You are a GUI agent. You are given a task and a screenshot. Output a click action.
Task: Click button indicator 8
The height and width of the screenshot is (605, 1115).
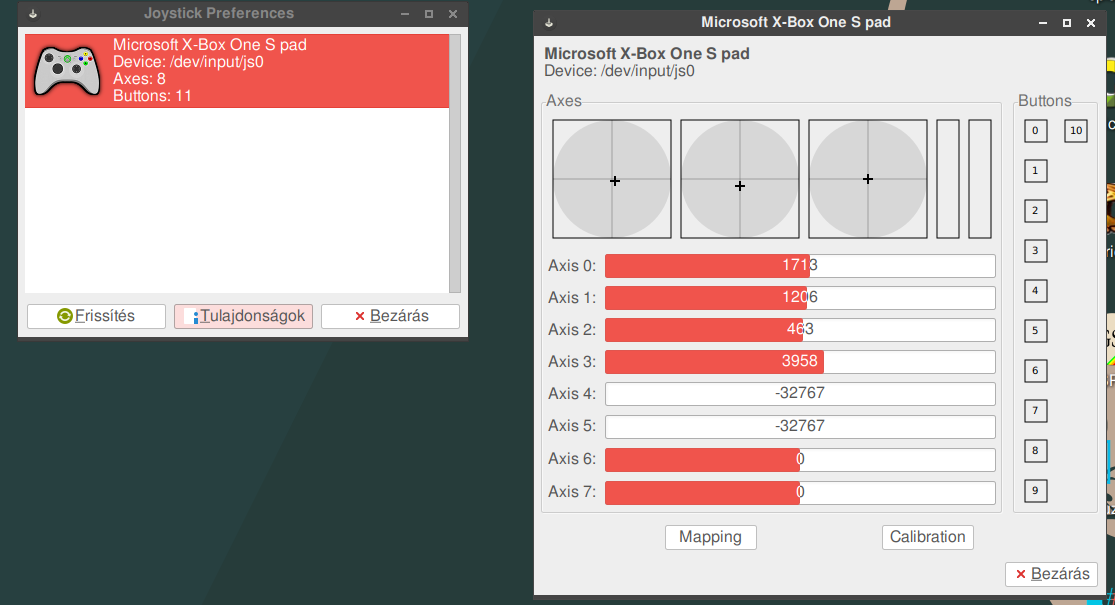coord(1035,451)
